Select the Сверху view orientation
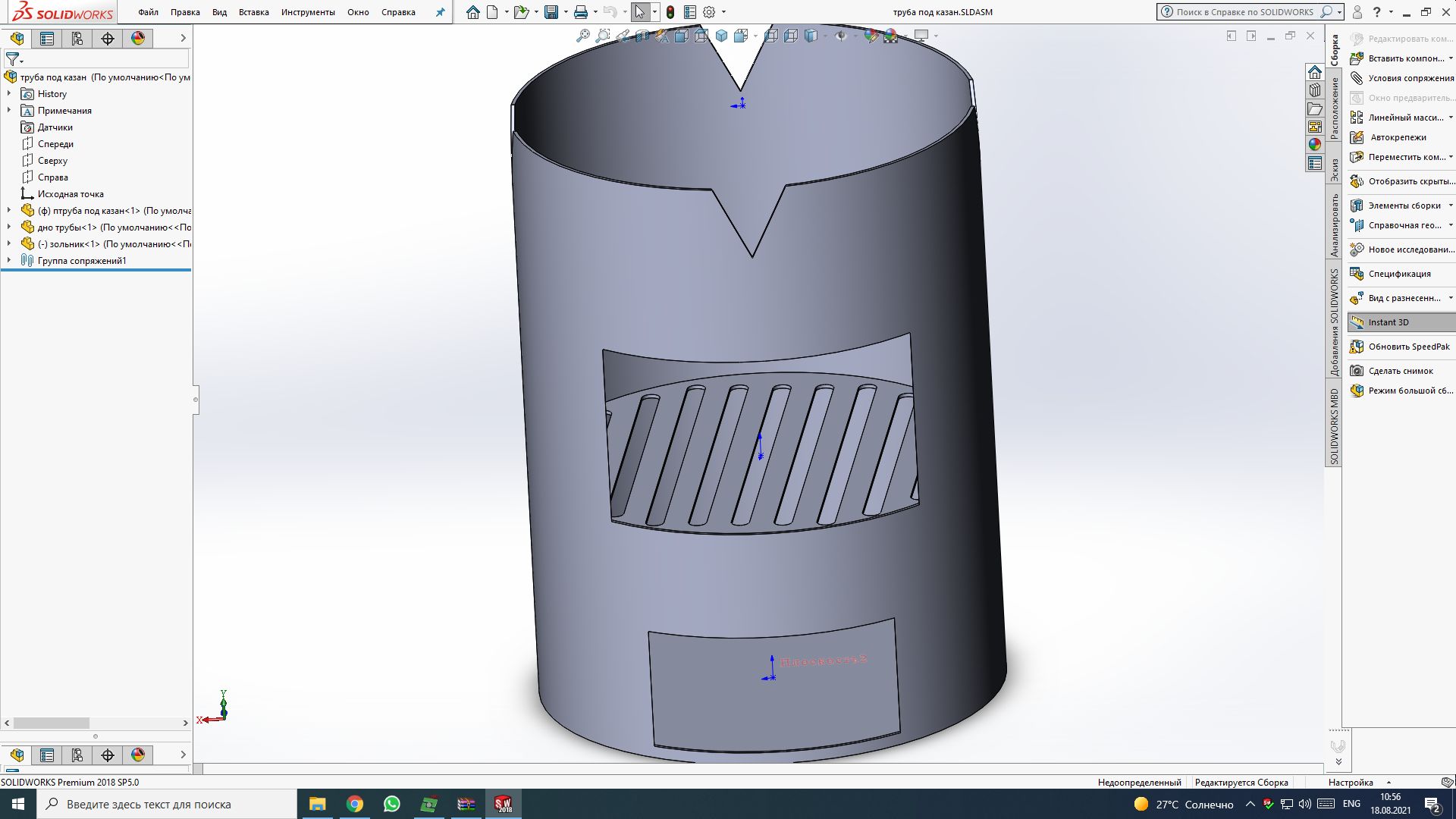 [53, 160]
